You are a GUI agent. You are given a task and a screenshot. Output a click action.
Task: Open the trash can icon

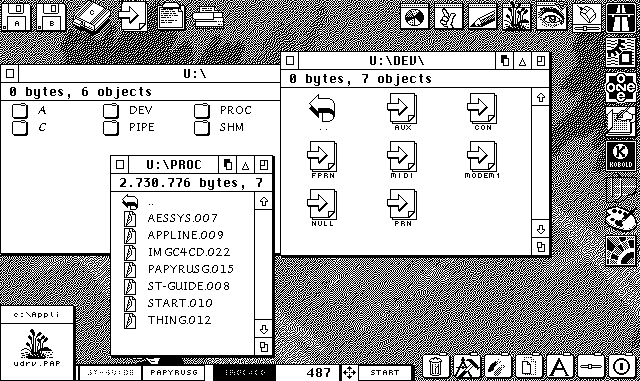point(436,366)
